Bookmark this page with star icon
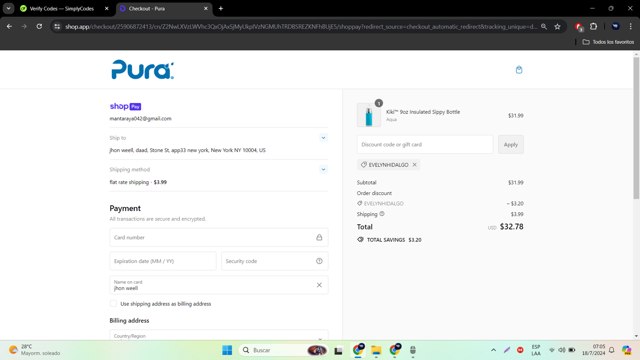This screenshot has width=640, height=360. click(558, 27)
